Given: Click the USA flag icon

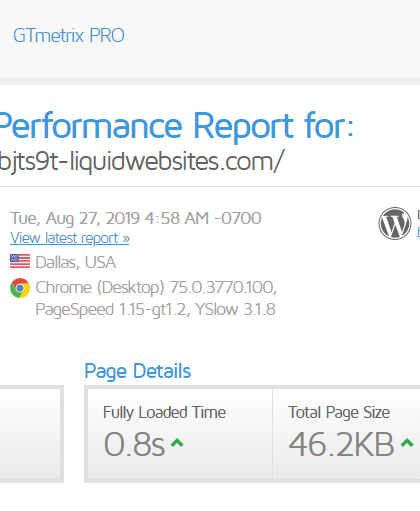Looking at the screenshot, I should tap(20, 261).
